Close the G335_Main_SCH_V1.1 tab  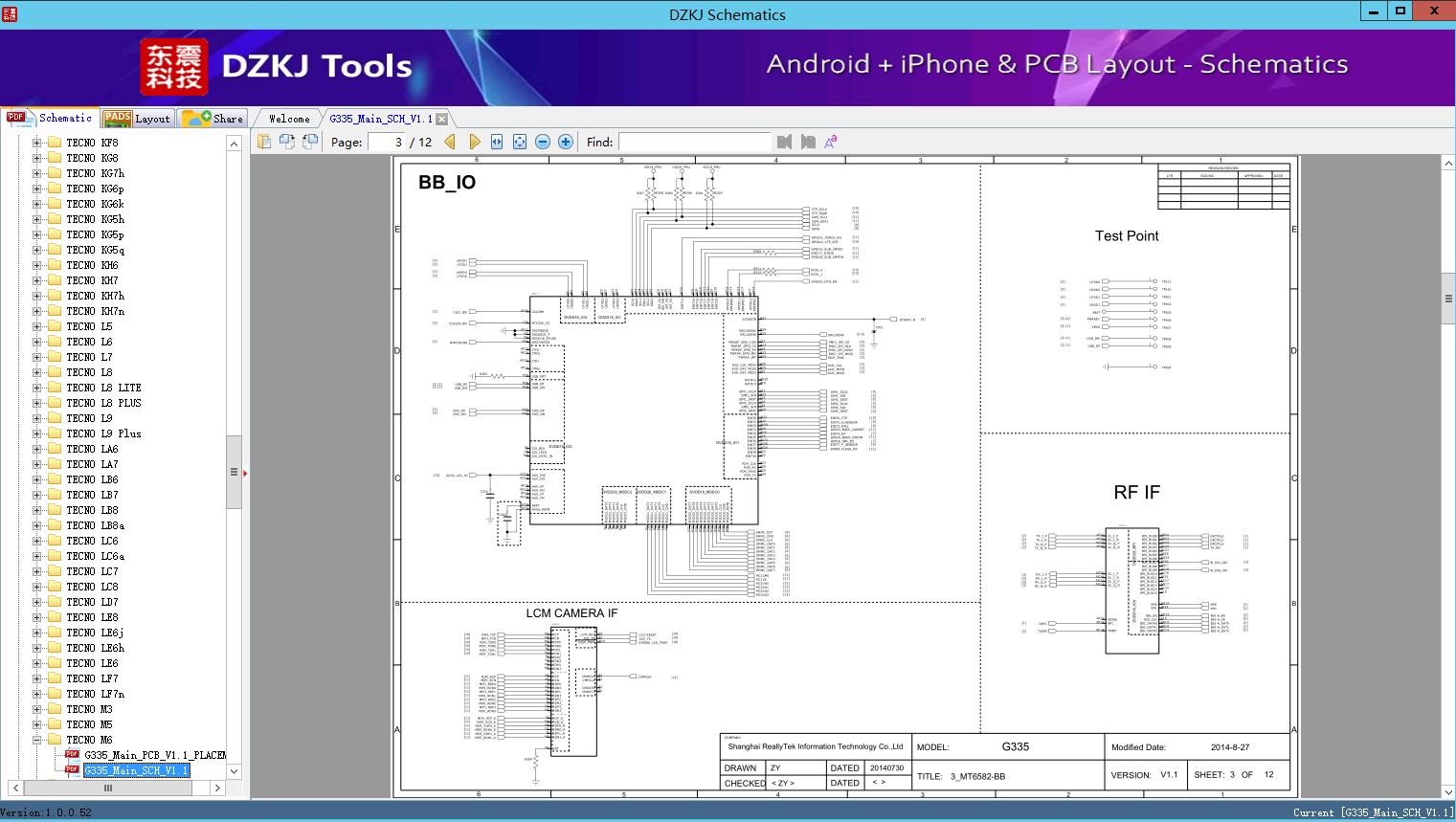[x=441, y=120]
